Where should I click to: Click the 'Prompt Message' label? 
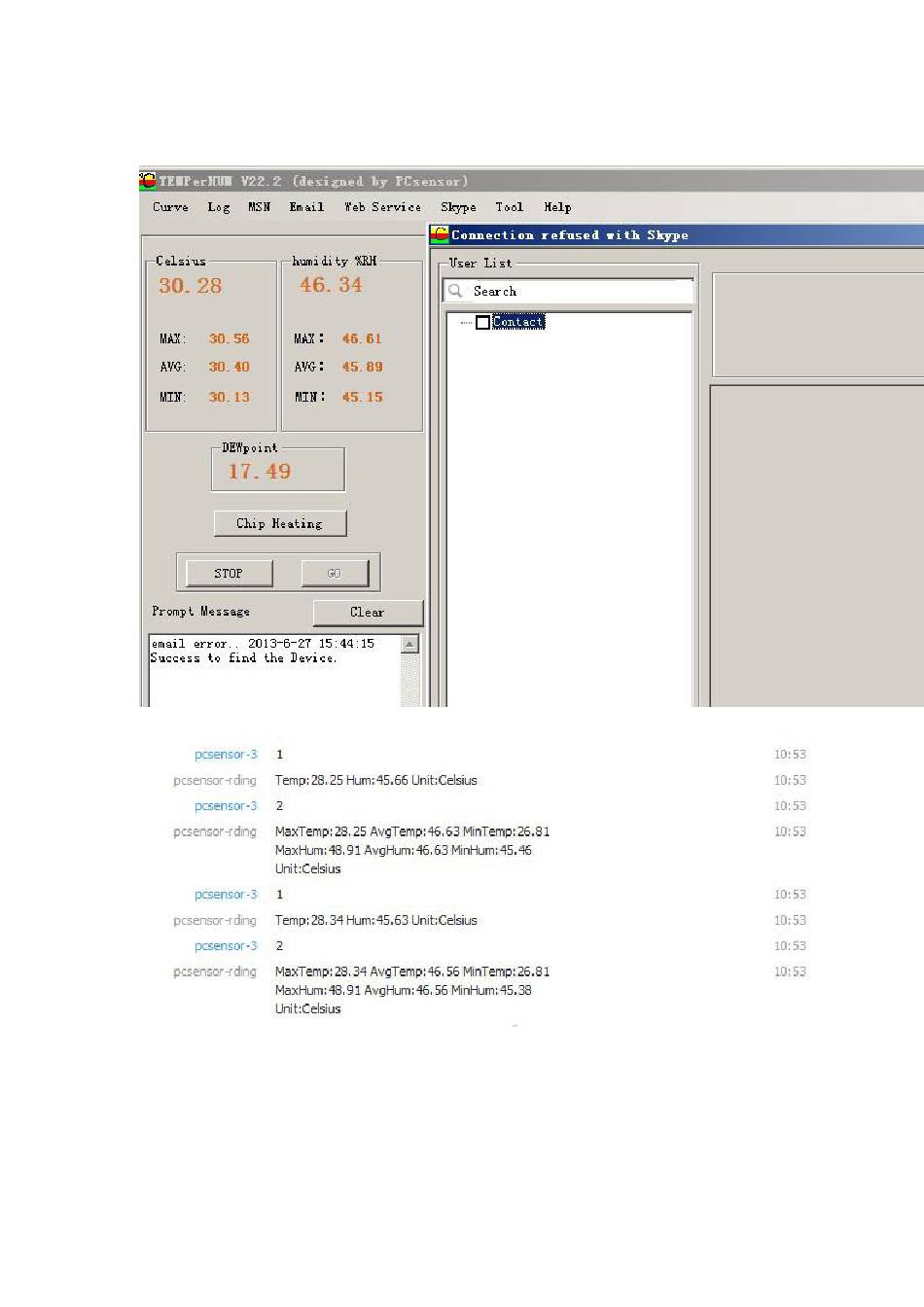pyautogui.click(x=200, y=612)
